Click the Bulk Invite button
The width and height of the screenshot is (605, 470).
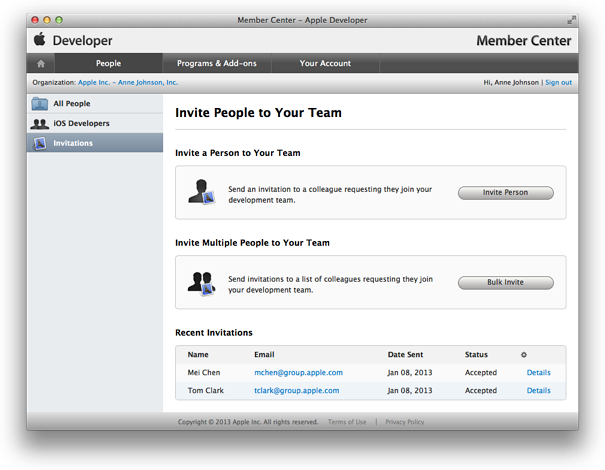click(x=505, y=282)
